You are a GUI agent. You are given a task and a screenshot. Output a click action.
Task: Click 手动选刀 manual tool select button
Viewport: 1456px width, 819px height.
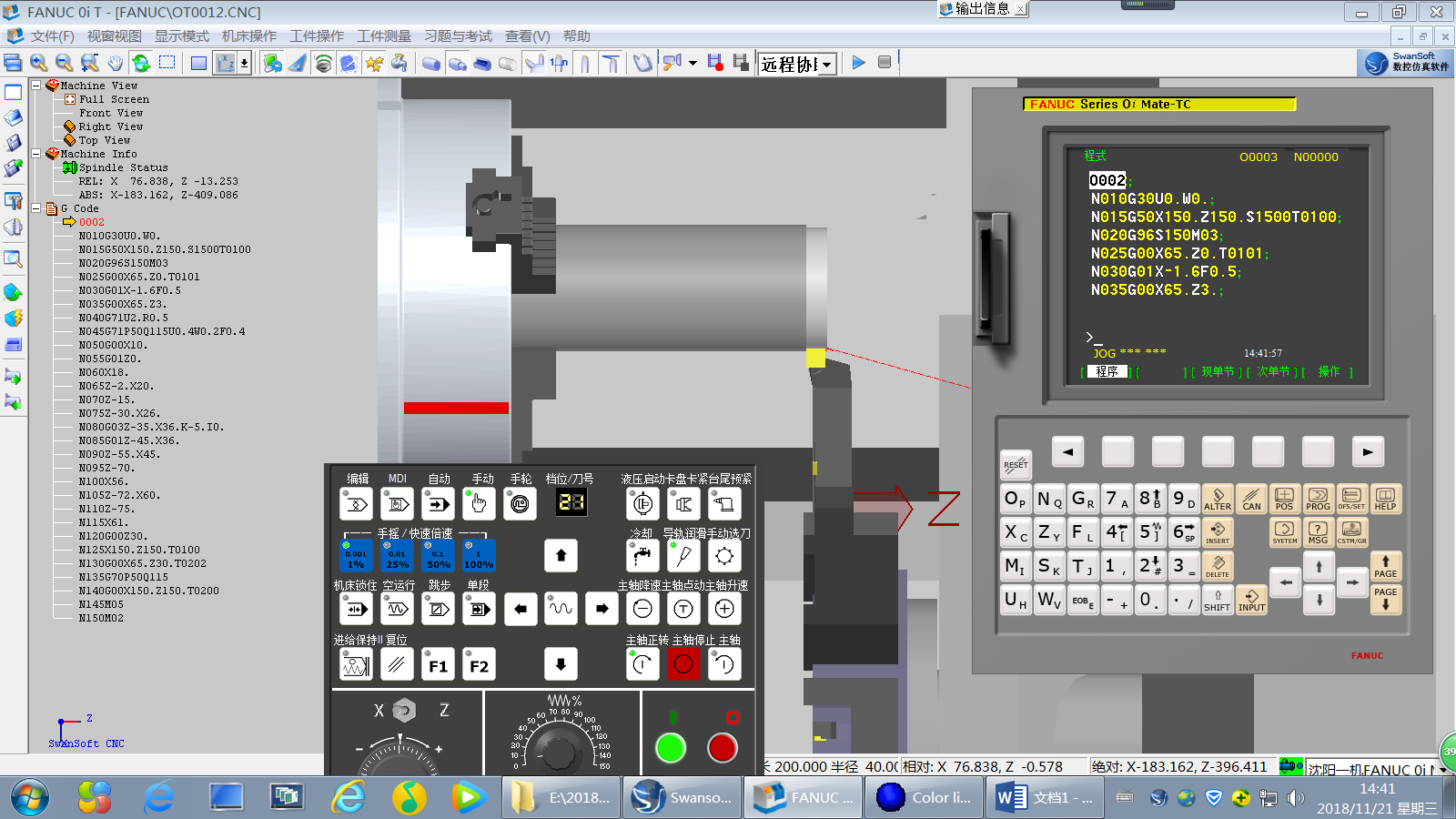pos(724,556)
